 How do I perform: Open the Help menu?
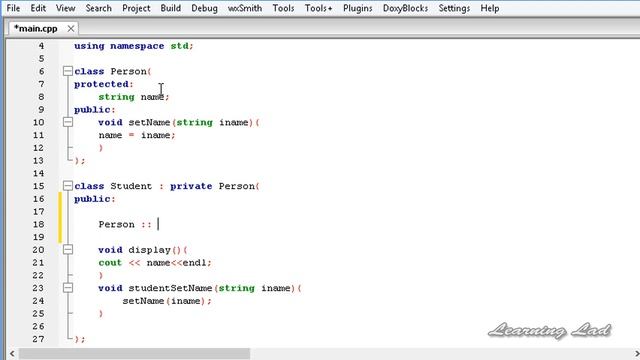click(489, 8)
